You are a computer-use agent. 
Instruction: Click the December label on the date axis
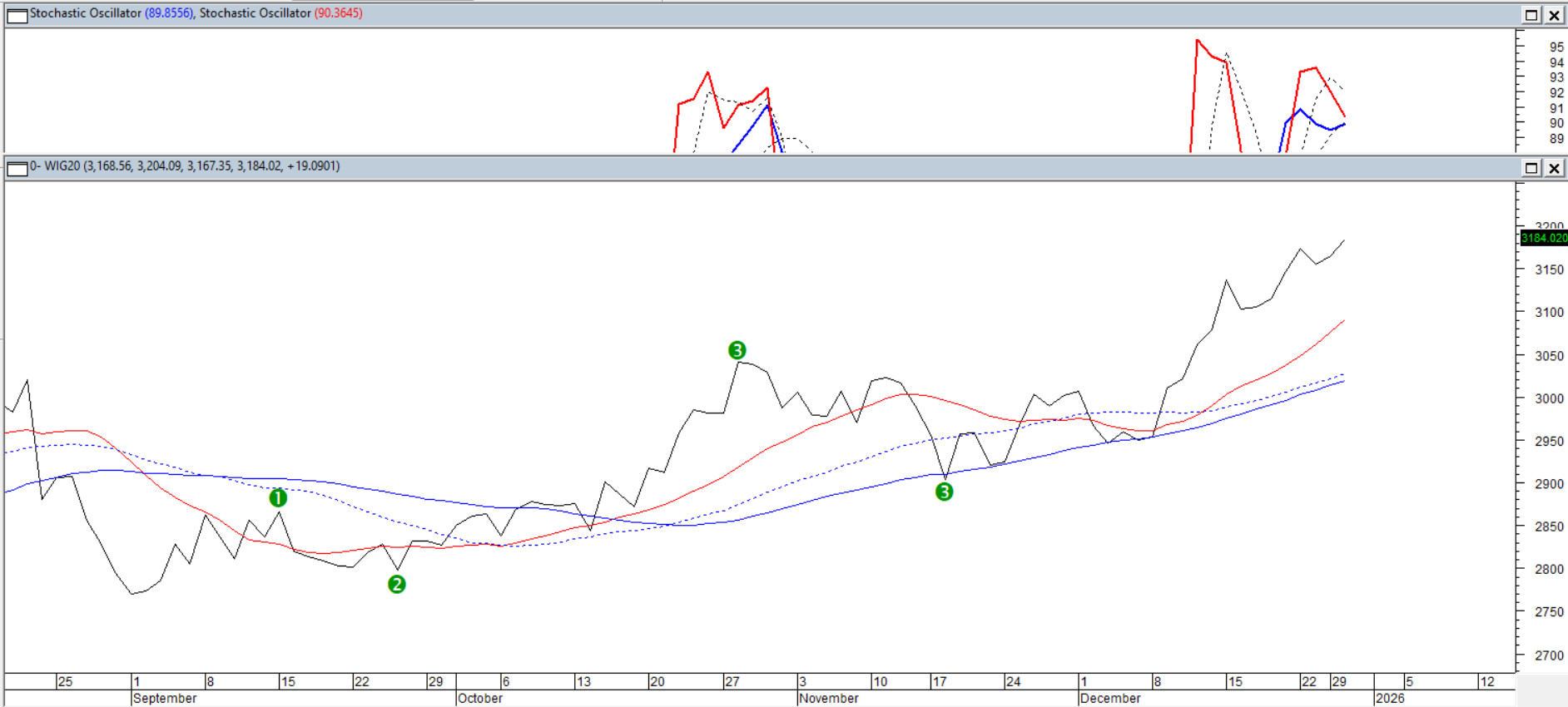[1110, 698]
